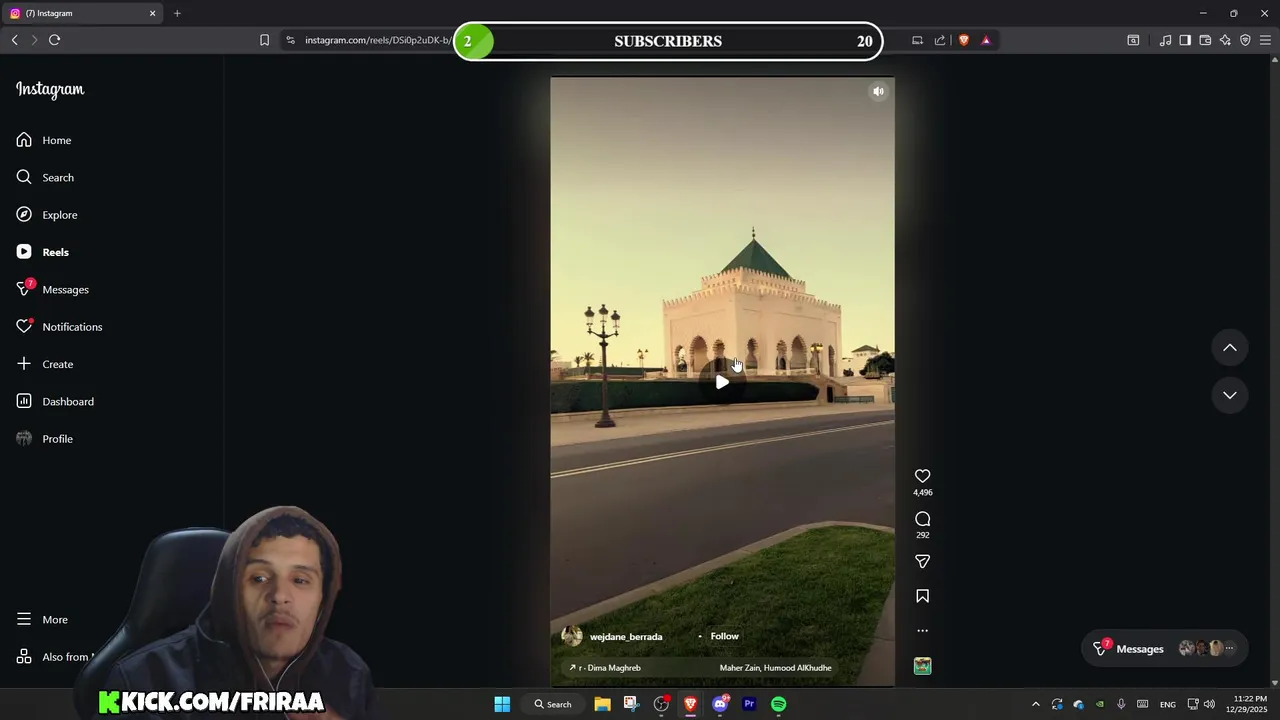
Task: Open Spotify from taskbar
Action: [x=778, y=704]
